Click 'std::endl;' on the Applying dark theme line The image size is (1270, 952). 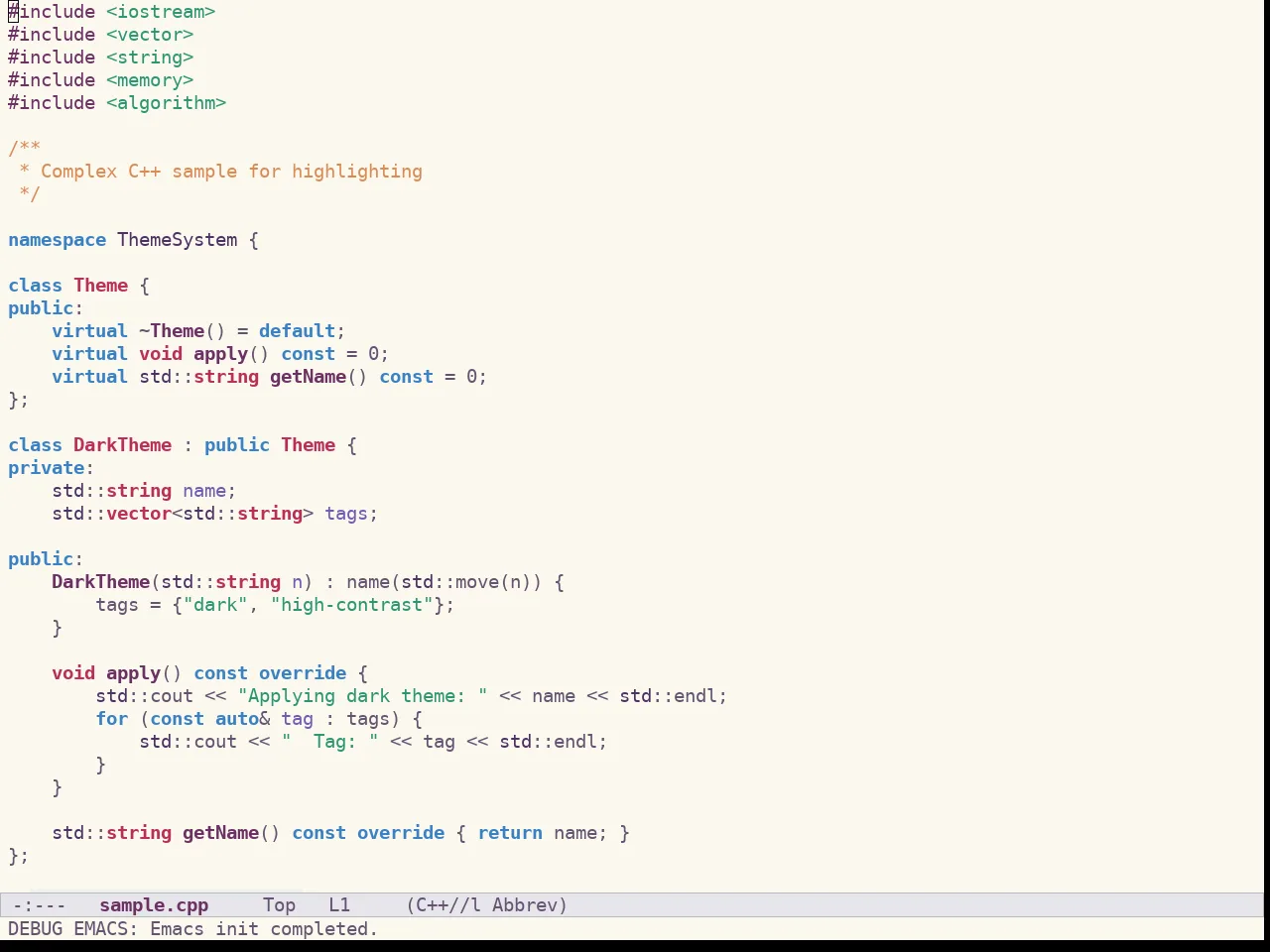coord(674,696)
